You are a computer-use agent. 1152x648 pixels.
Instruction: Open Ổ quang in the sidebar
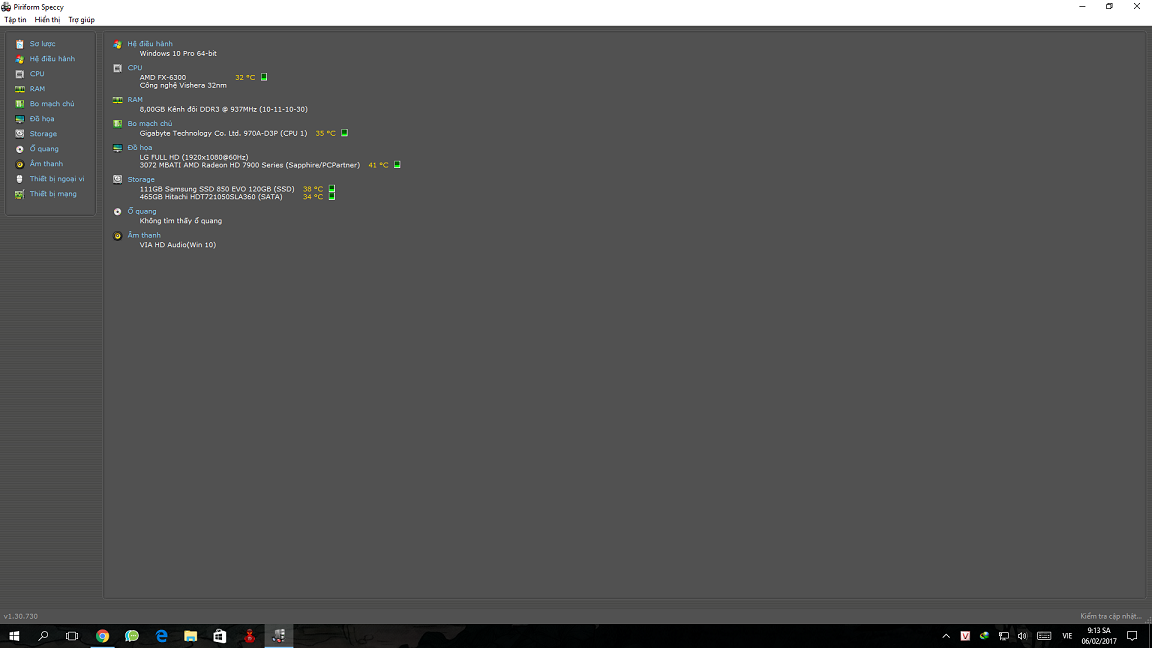coord(44,148)
